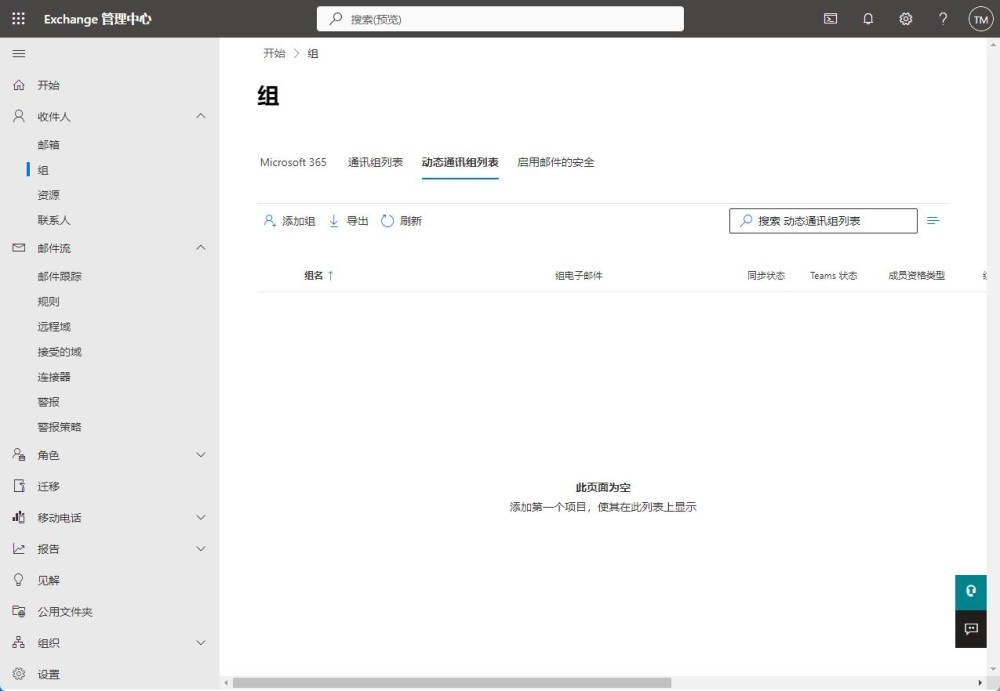The image size is (1000, 691).
Task: Switch to the 通讯组列表 tab
Action: coord(375,162)
